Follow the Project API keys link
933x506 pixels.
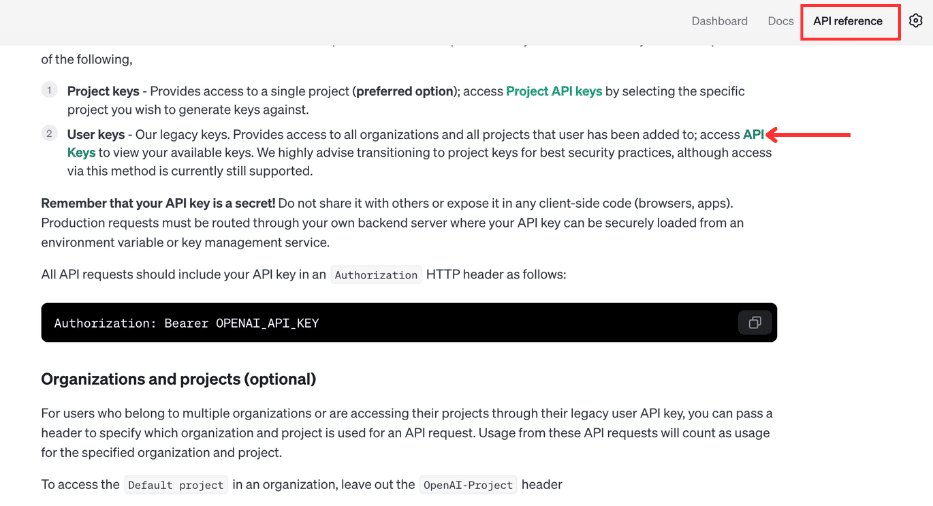pos(553,91)
